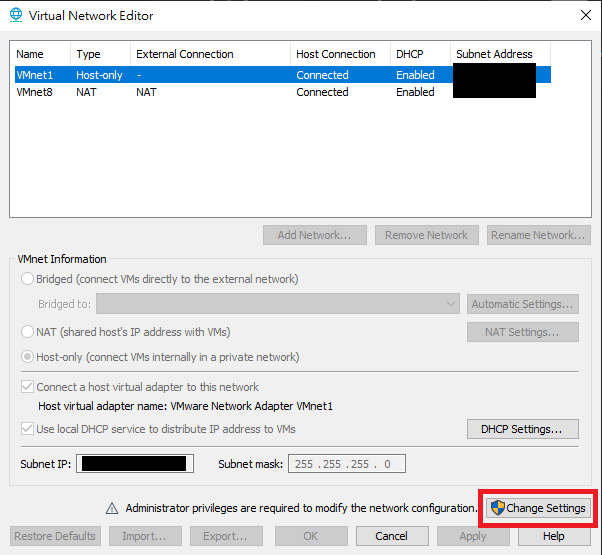Select the Host-only radio button
Viewport: 602px width, 555px height.
(x=27, y=357)
